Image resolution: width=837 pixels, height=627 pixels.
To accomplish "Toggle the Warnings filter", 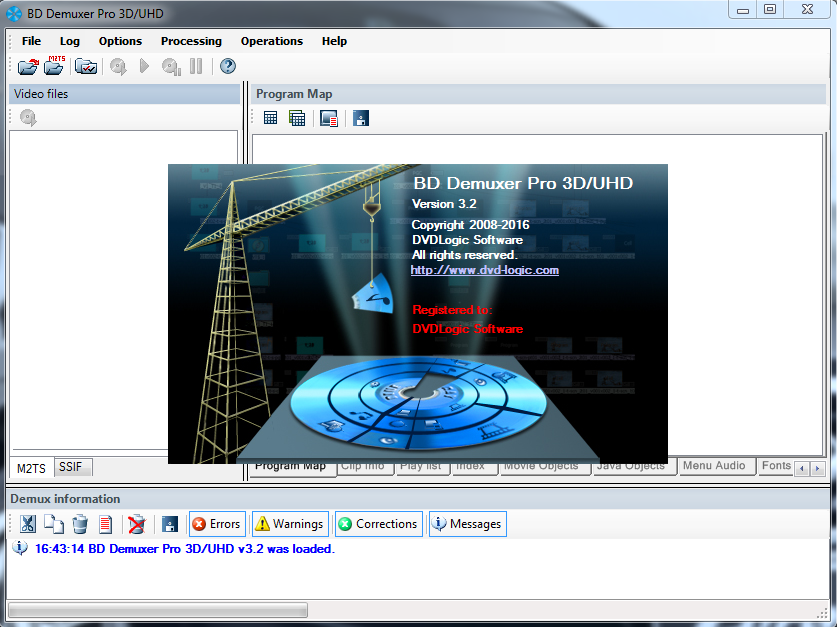I will click(x=290, y=524).
